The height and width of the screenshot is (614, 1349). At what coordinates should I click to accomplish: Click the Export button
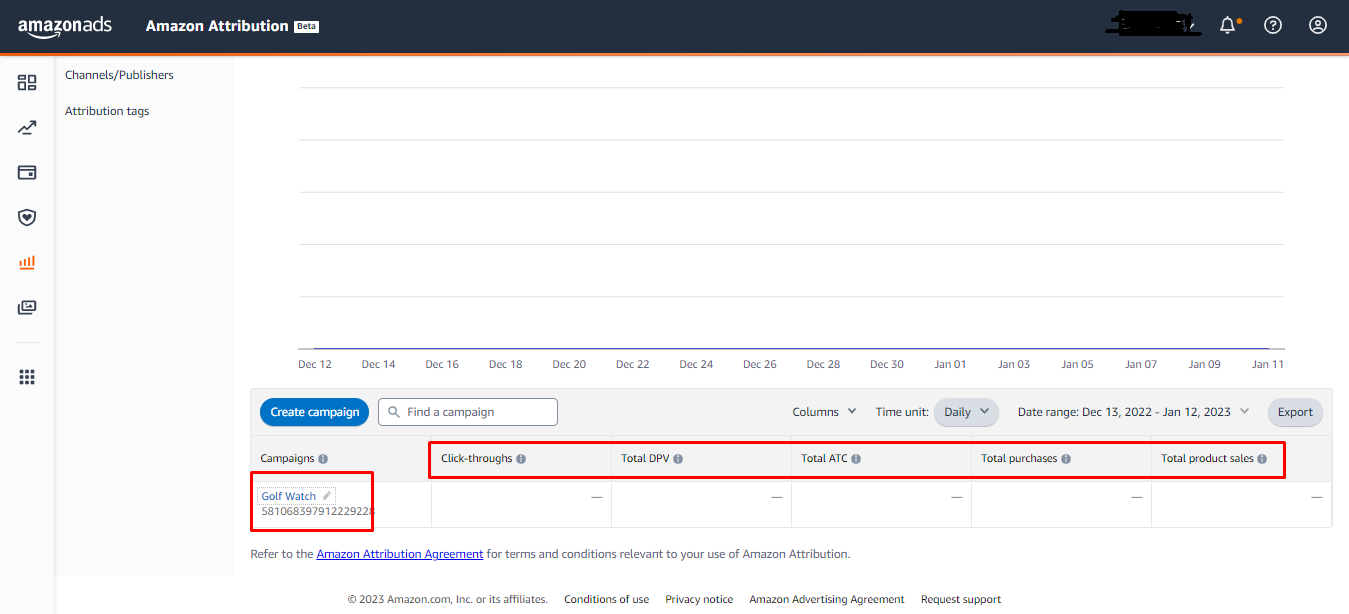(x=1295, y=412)
